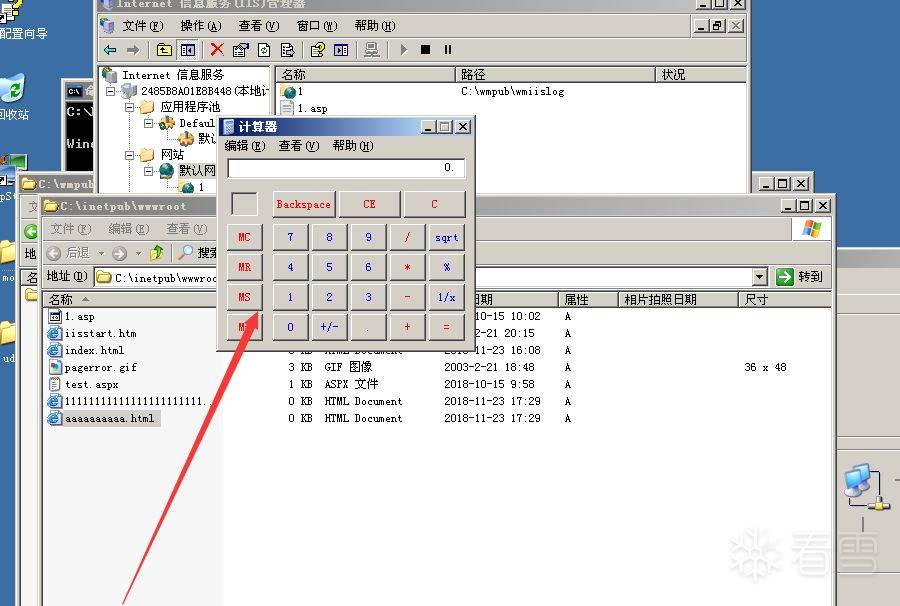This screenshot has width=900, height=606.
Task: Click the equals (=) button in Calculator
Action: 446,327
